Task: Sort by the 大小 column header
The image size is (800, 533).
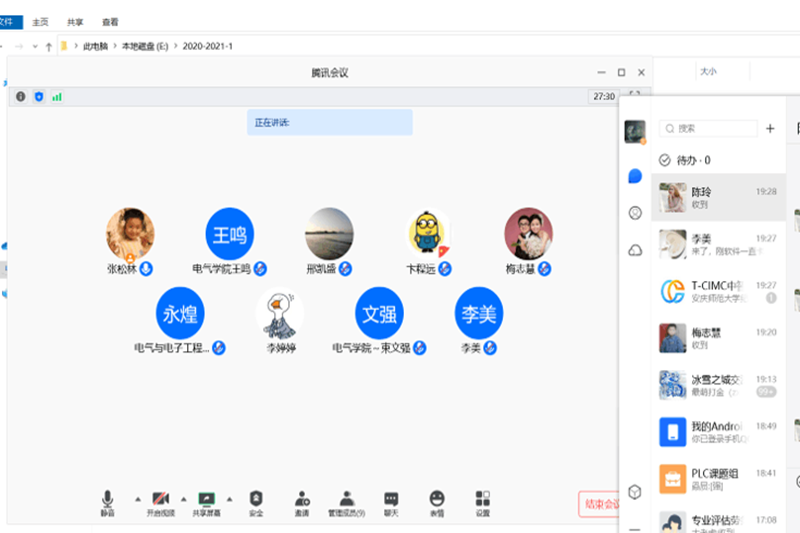Action: 708,71
